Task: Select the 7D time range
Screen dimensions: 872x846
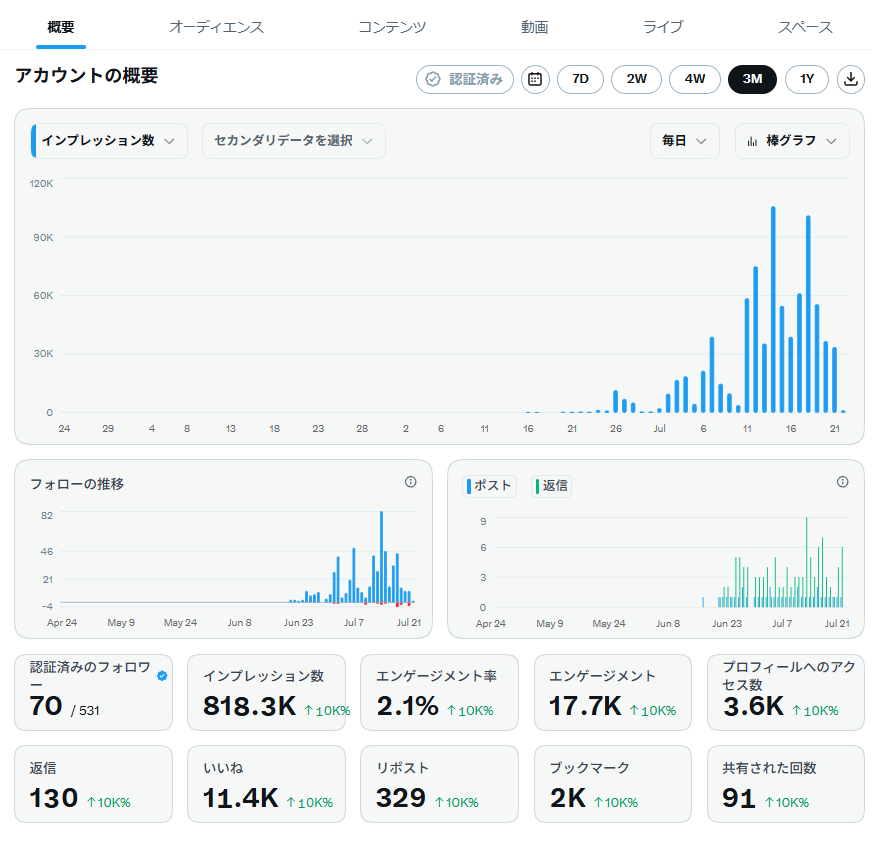Action: click(x=580, y=79)
